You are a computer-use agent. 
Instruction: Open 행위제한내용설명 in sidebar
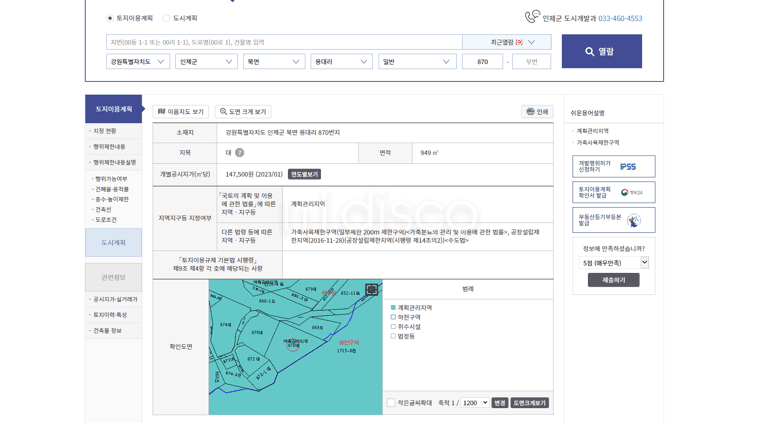(x=114, y=162)
